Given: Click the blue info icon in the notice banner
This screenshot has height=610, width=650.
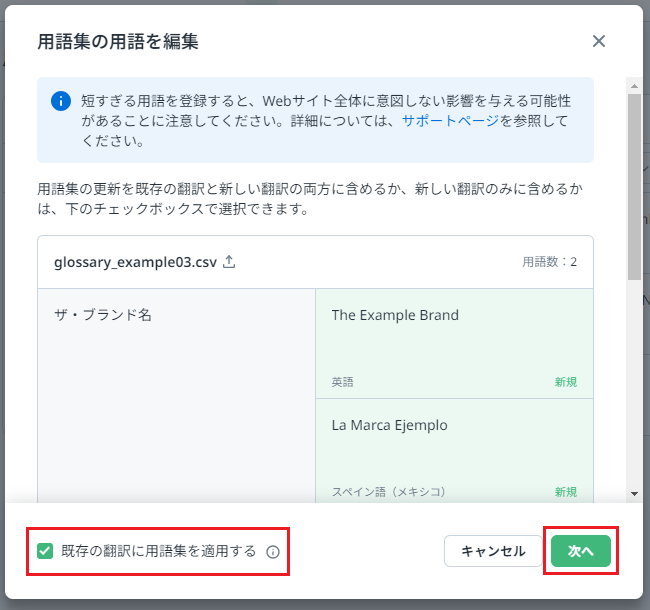Looking at the screenshot, I should 62,101.
